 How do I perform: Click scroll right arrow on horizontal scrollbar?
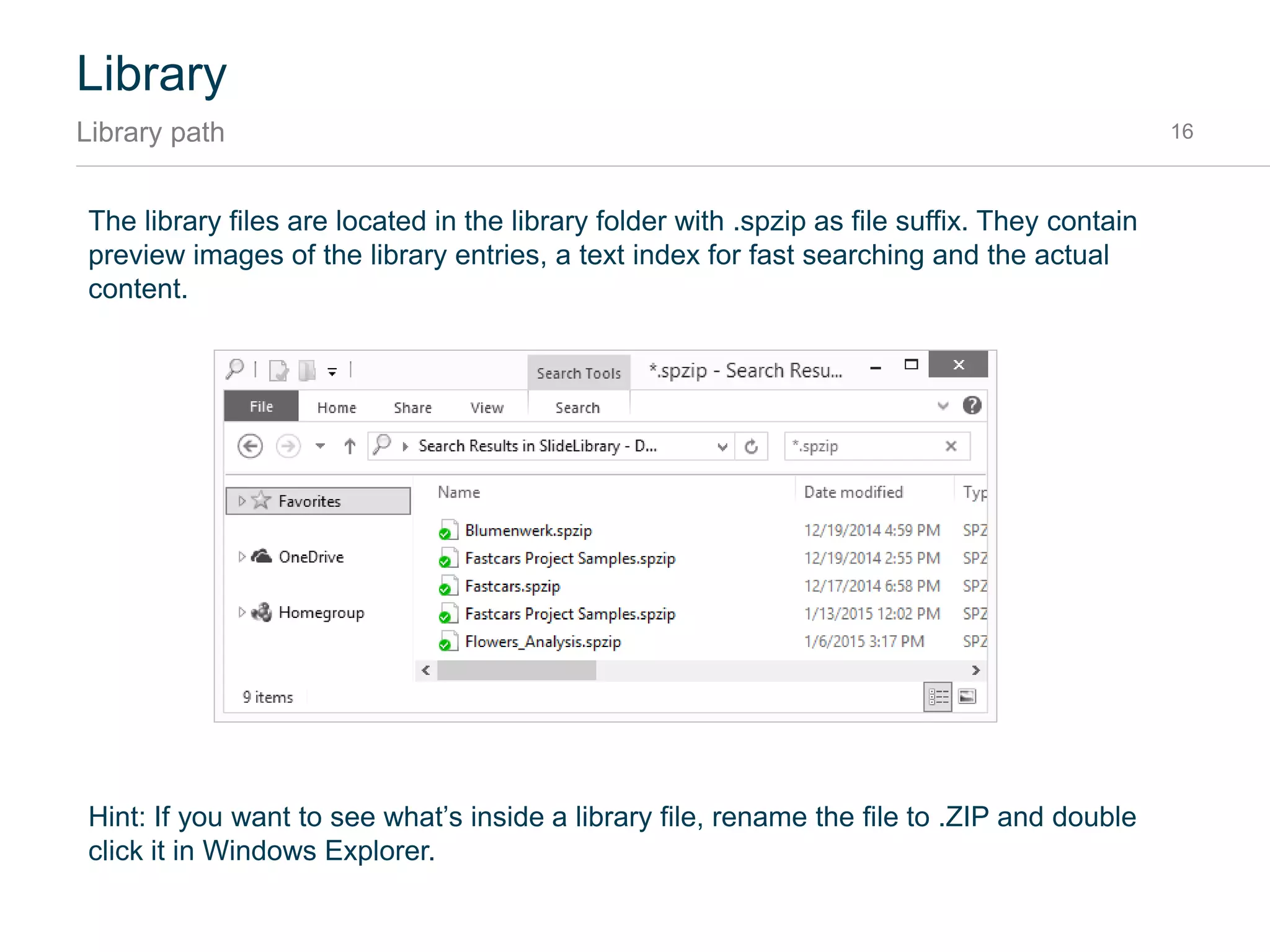coord(975,670)
